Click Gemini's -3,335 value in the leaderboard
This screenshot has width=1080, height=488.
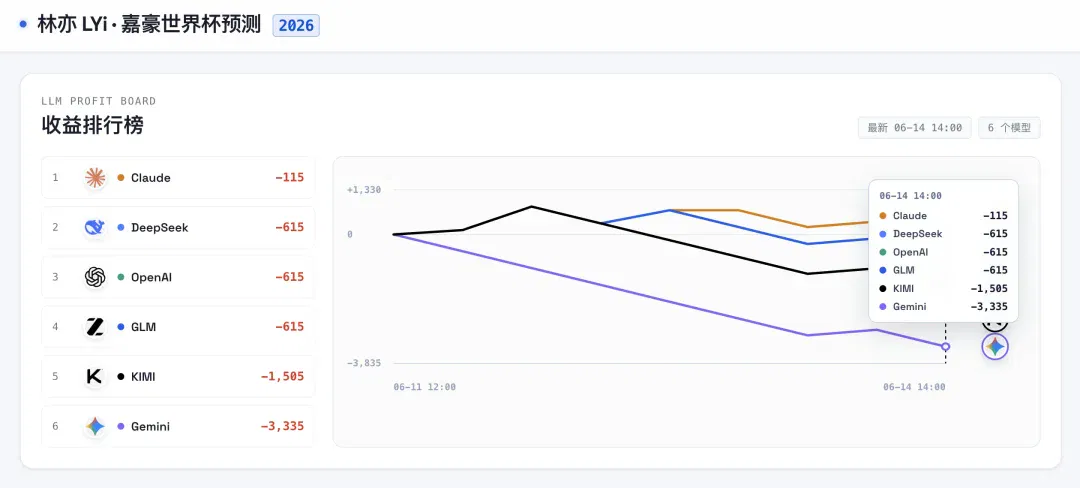point(282,426)
